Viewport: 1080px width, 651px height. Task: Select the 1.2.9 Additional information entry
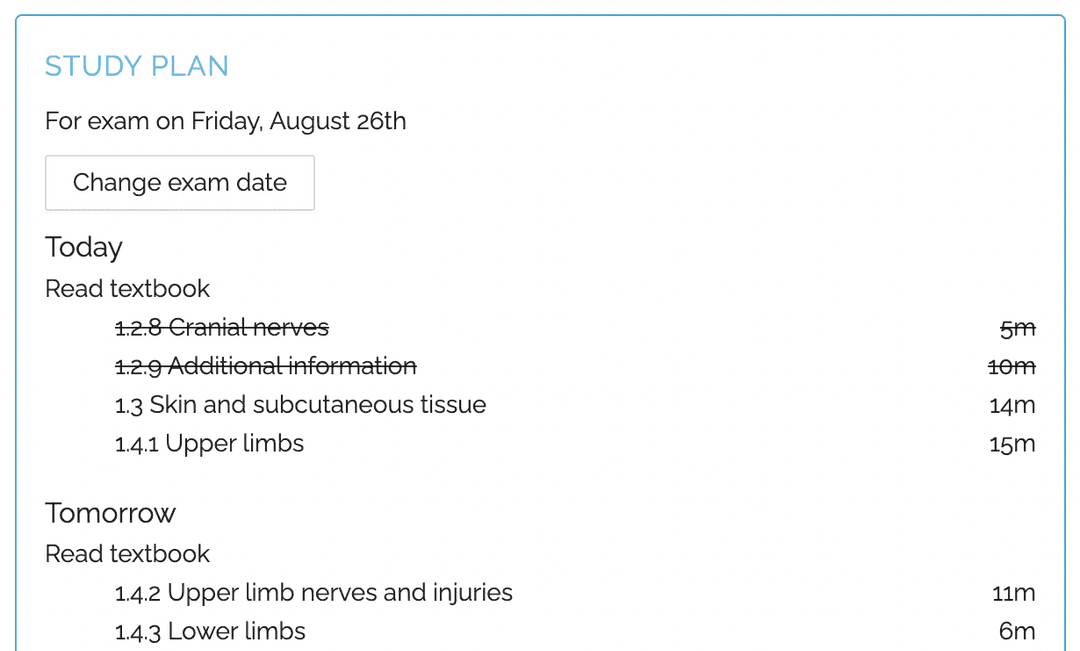coord(265,366)
